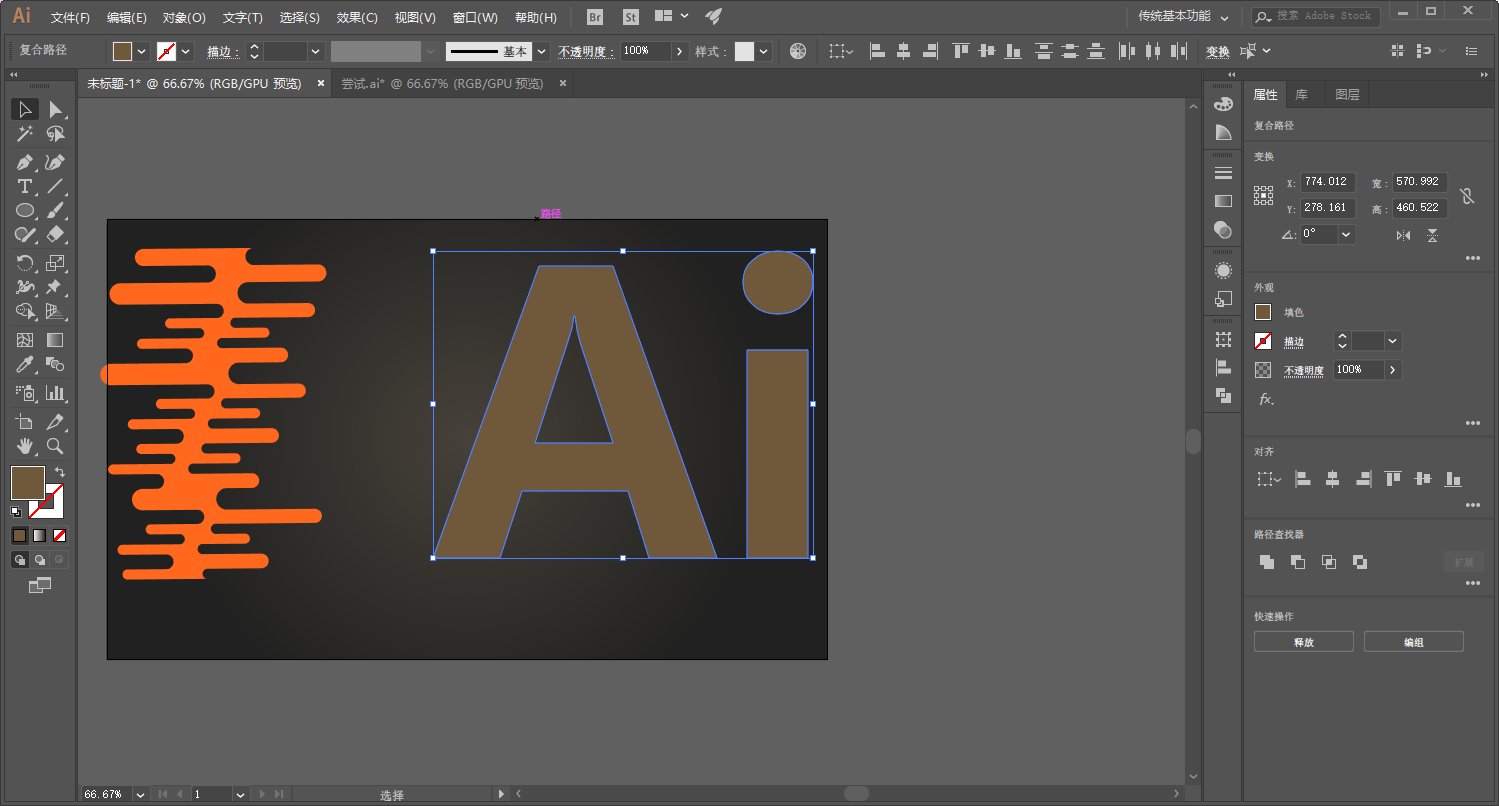Select the Direct Selection tool
This screenshot has width=1499, height=806.
[x=55, y=109]
